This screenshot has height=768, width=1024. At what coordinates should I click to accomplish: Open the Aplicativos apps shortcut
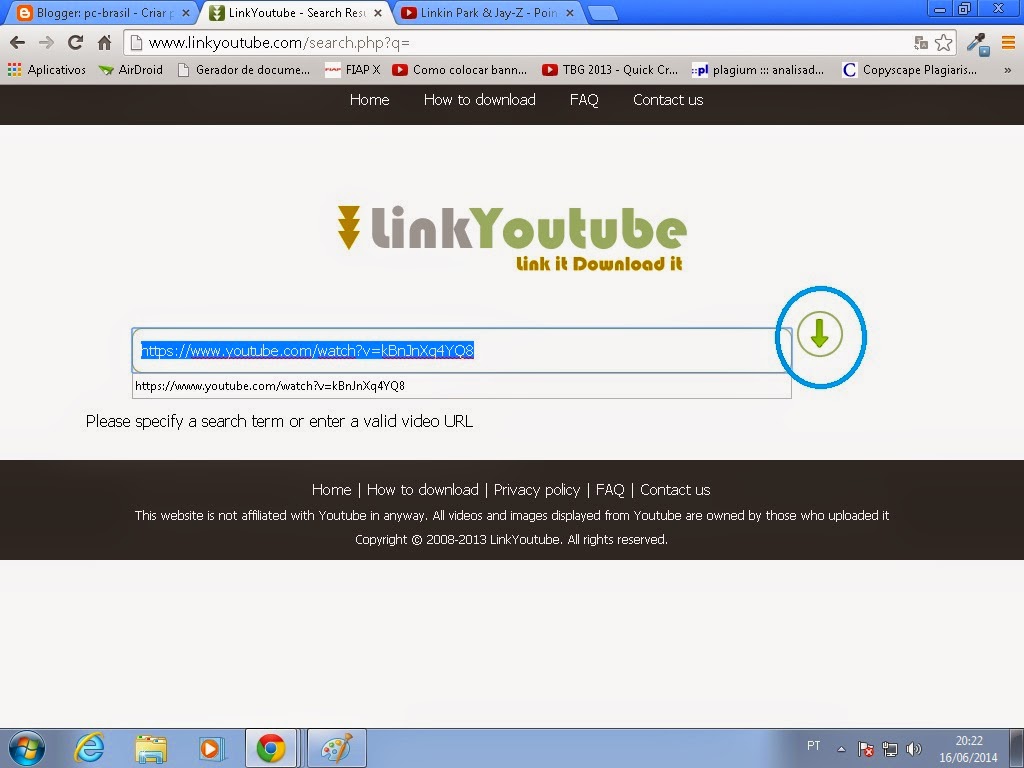pyautogui.click(x=47, y=70)
